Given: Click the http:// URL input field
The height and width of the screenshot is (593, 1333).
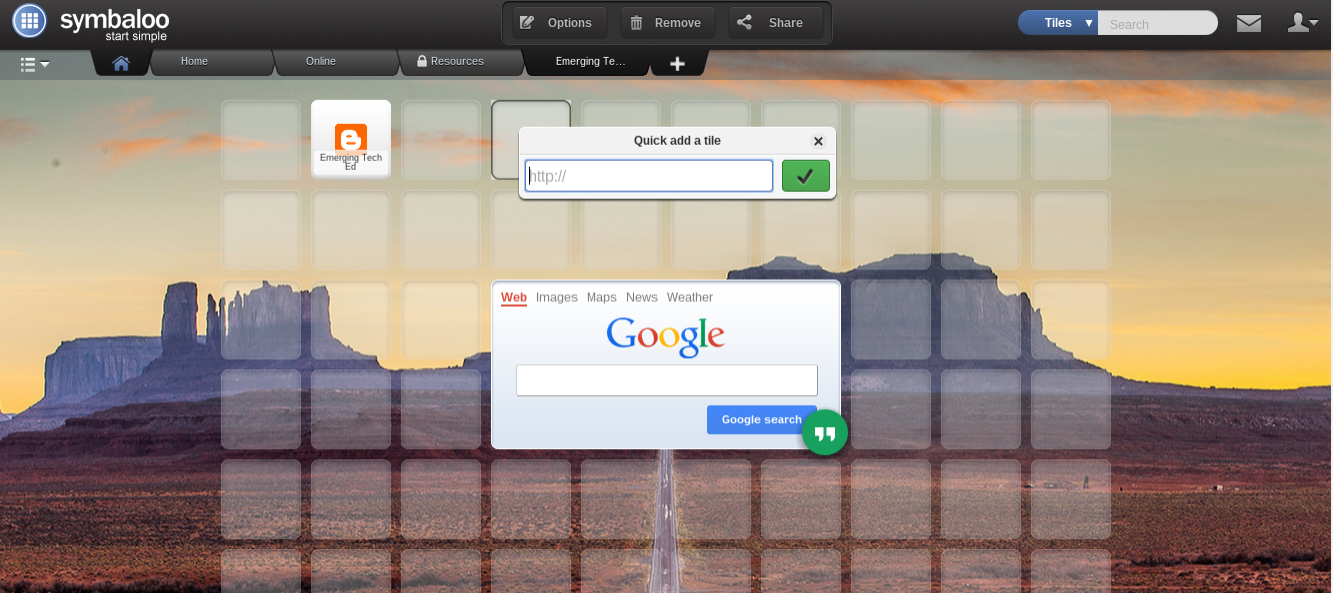Looking at the screenshot, I should (649, 176).
